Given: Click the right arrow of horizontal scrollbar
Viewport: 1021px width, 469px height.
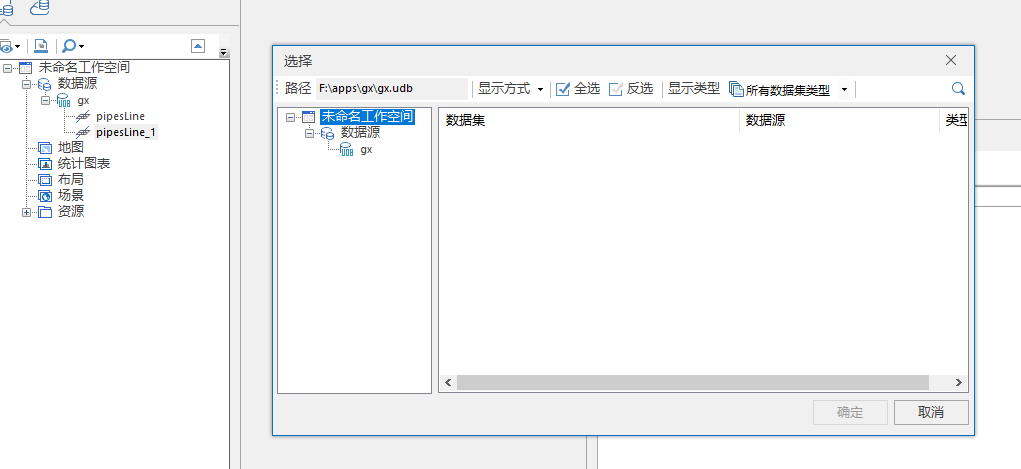Looking at the screenshot, I should point(958,383).
